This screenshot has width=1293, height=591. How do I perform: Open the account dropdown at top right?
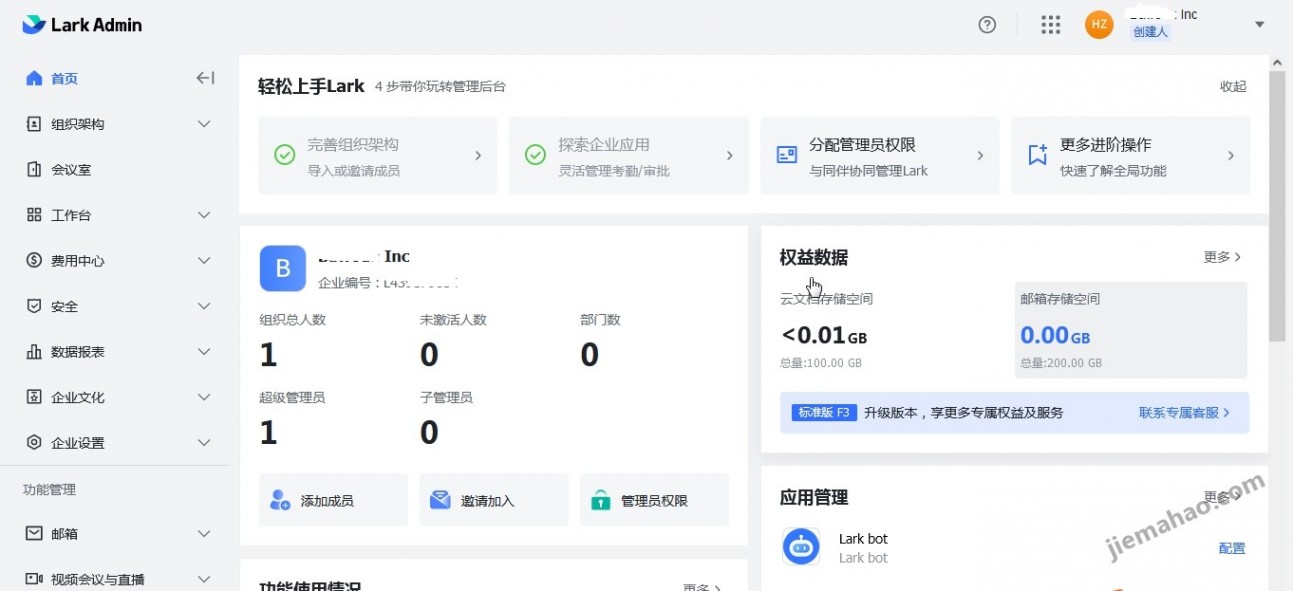[1258, 25]
